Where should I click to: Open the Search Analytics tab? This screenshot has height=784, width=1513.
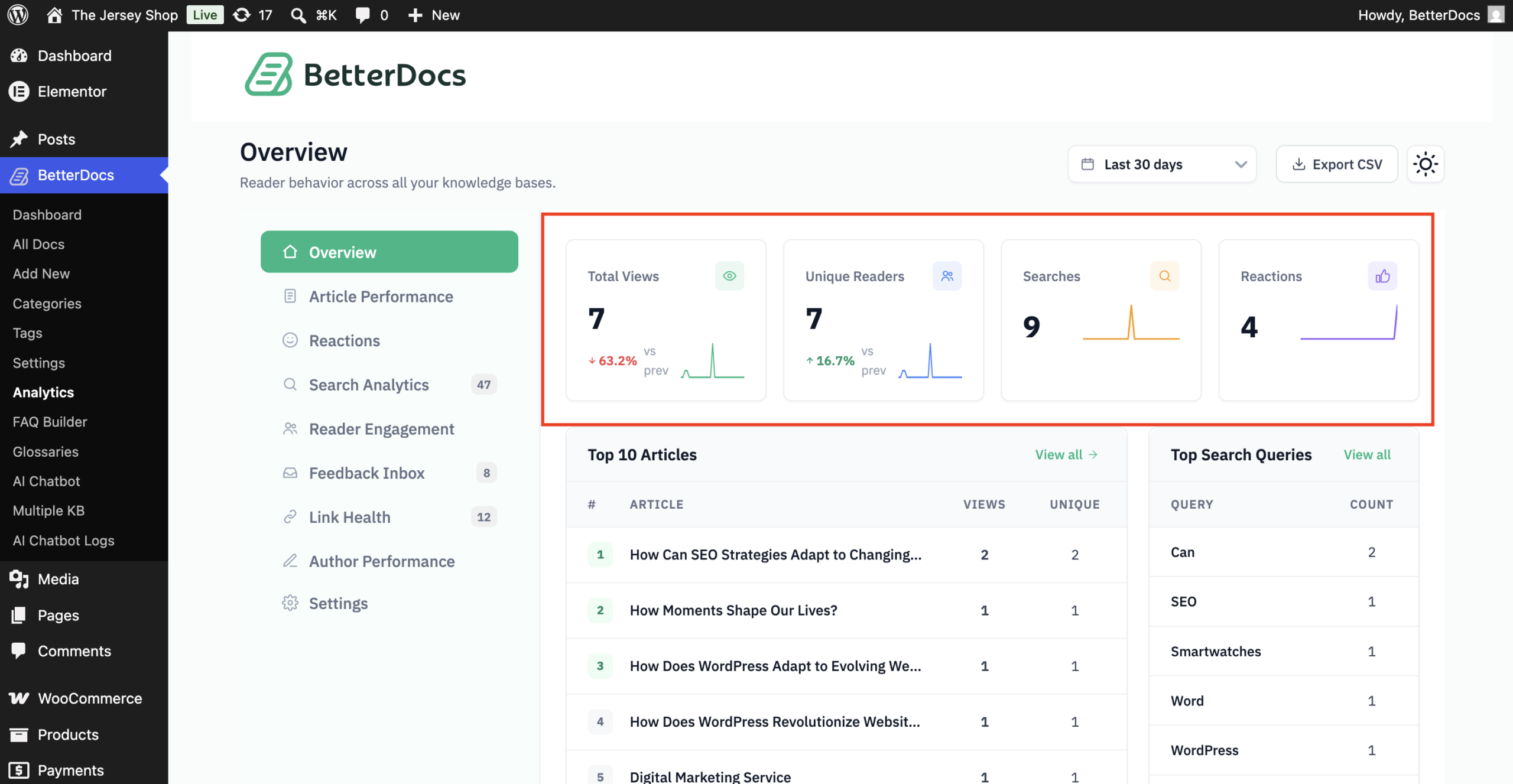pos(389,385)
